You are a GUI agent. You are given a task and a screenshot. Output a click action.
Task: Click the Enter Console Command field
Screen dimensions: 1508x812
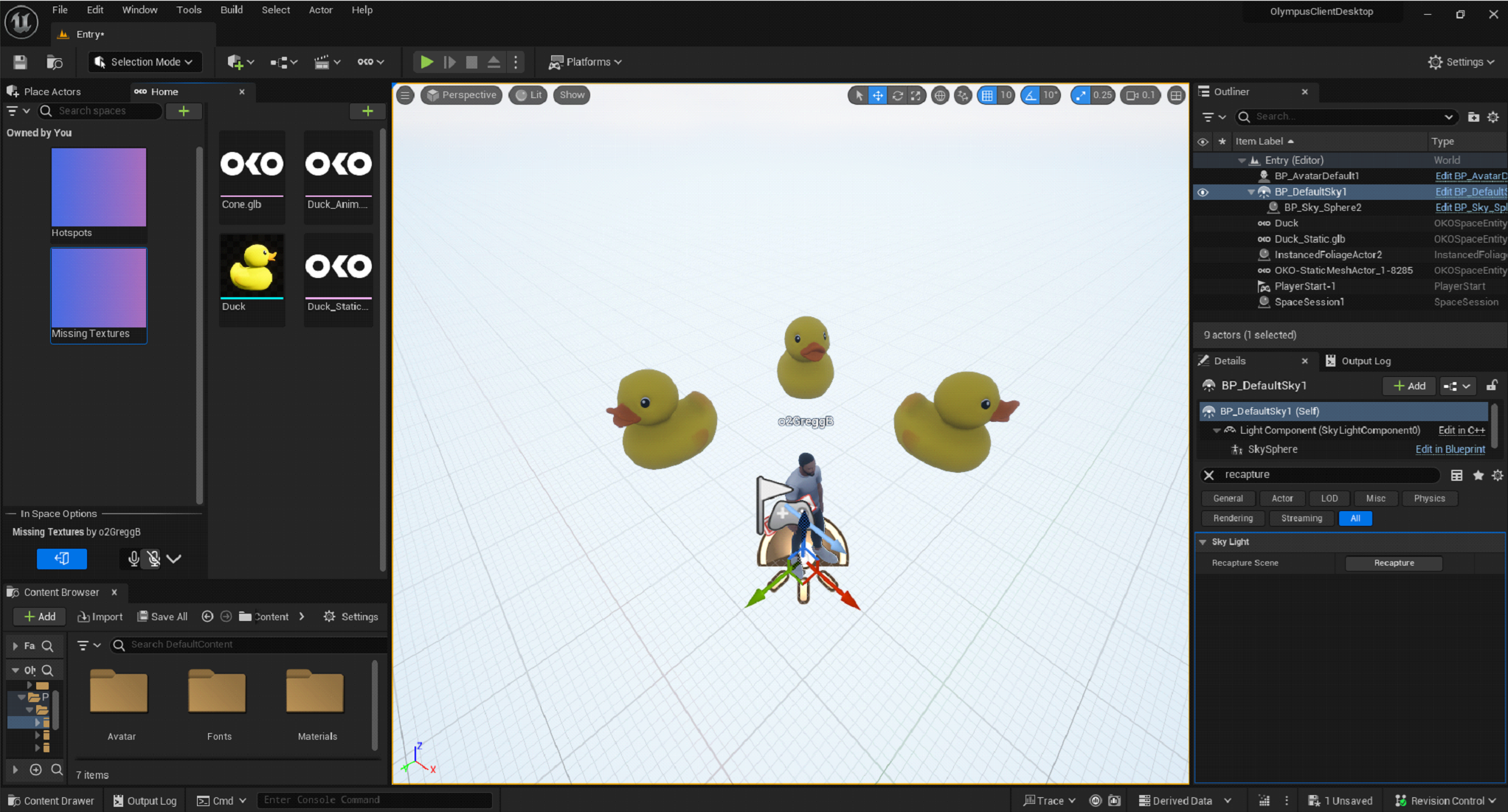374,800
